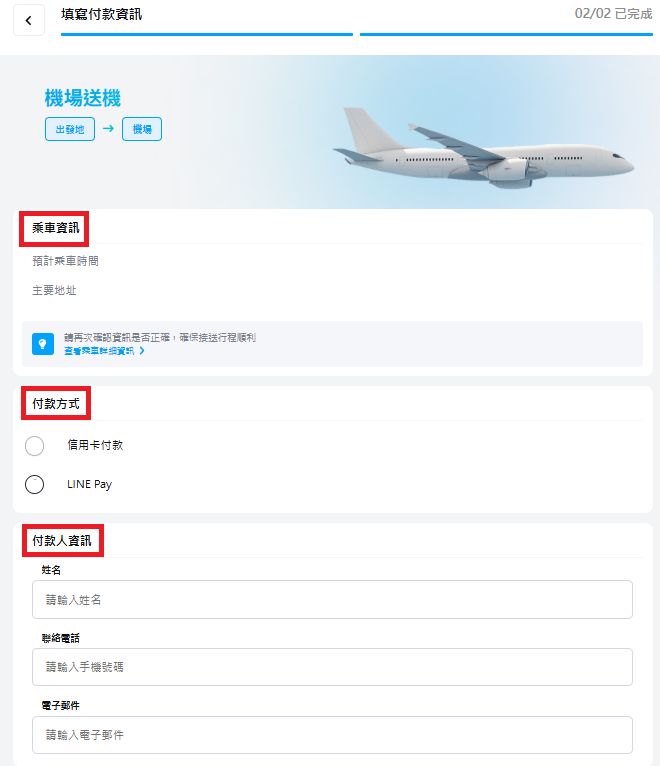Focus the 請輸入姓名 name field
This screenshot has width=660, height=766.
[332, 599]
